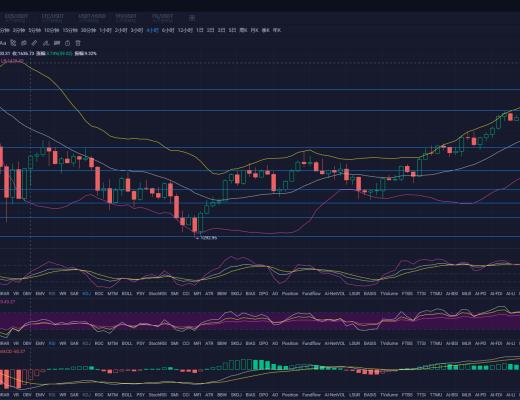Click the 振幅 9.32% amplitude readout

pyautogui.click(x=85, y=53)
